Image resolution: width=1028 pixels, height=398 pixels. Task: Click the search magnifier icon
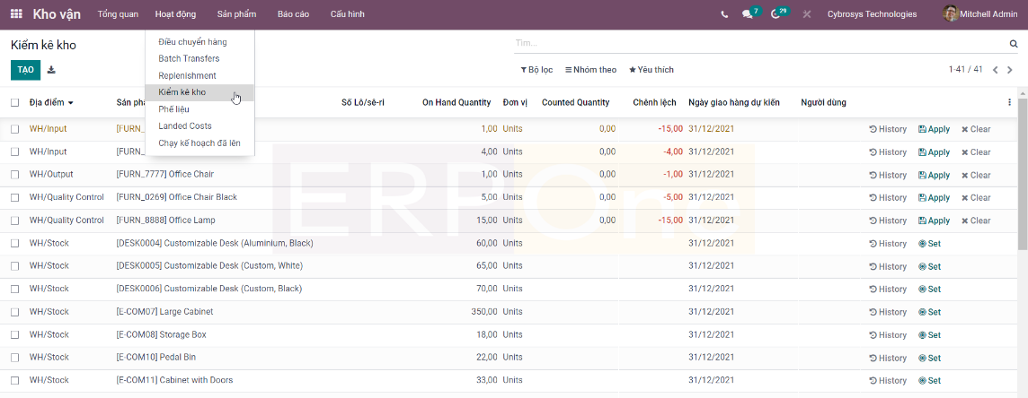click(1013, 43)
